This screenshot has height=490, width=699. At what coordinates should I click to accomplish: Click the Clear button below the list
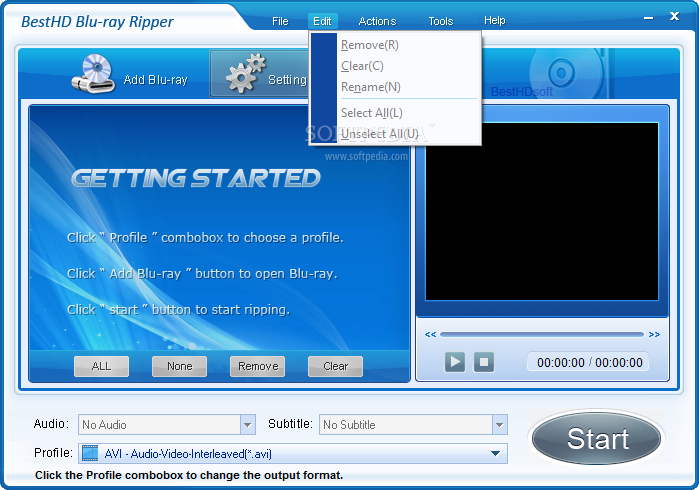pos(335,366)
